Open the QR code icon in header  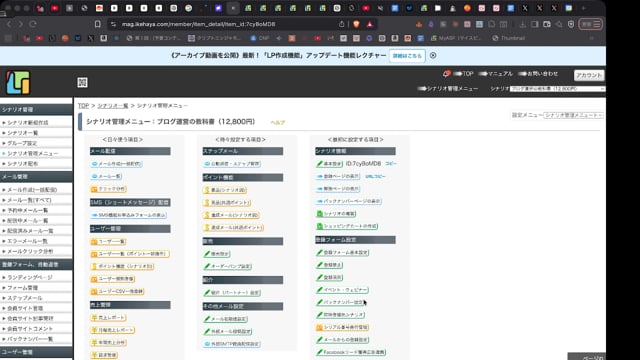(x=82, y=82)
